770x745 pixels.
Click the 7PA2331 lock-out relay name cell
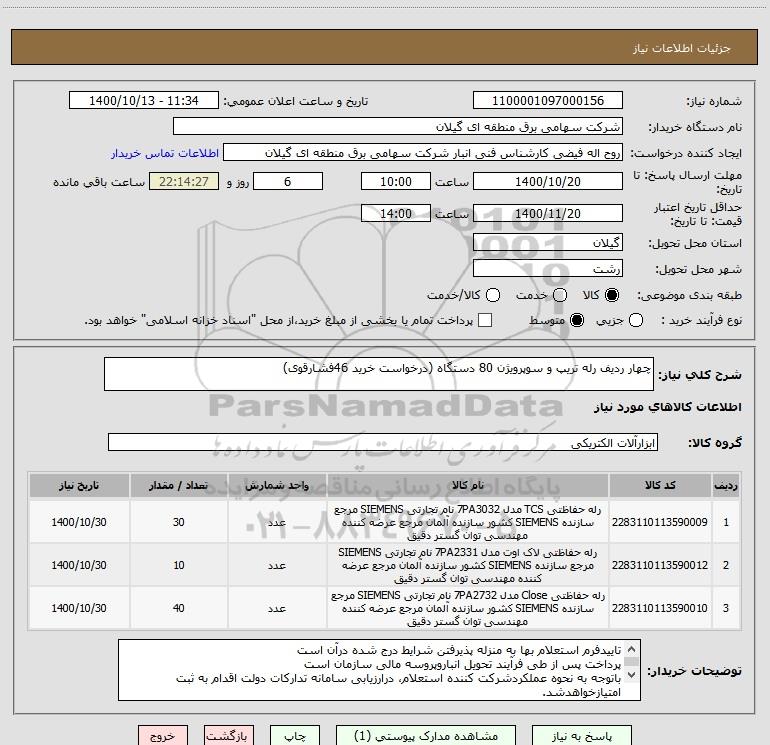click(468, 565)
